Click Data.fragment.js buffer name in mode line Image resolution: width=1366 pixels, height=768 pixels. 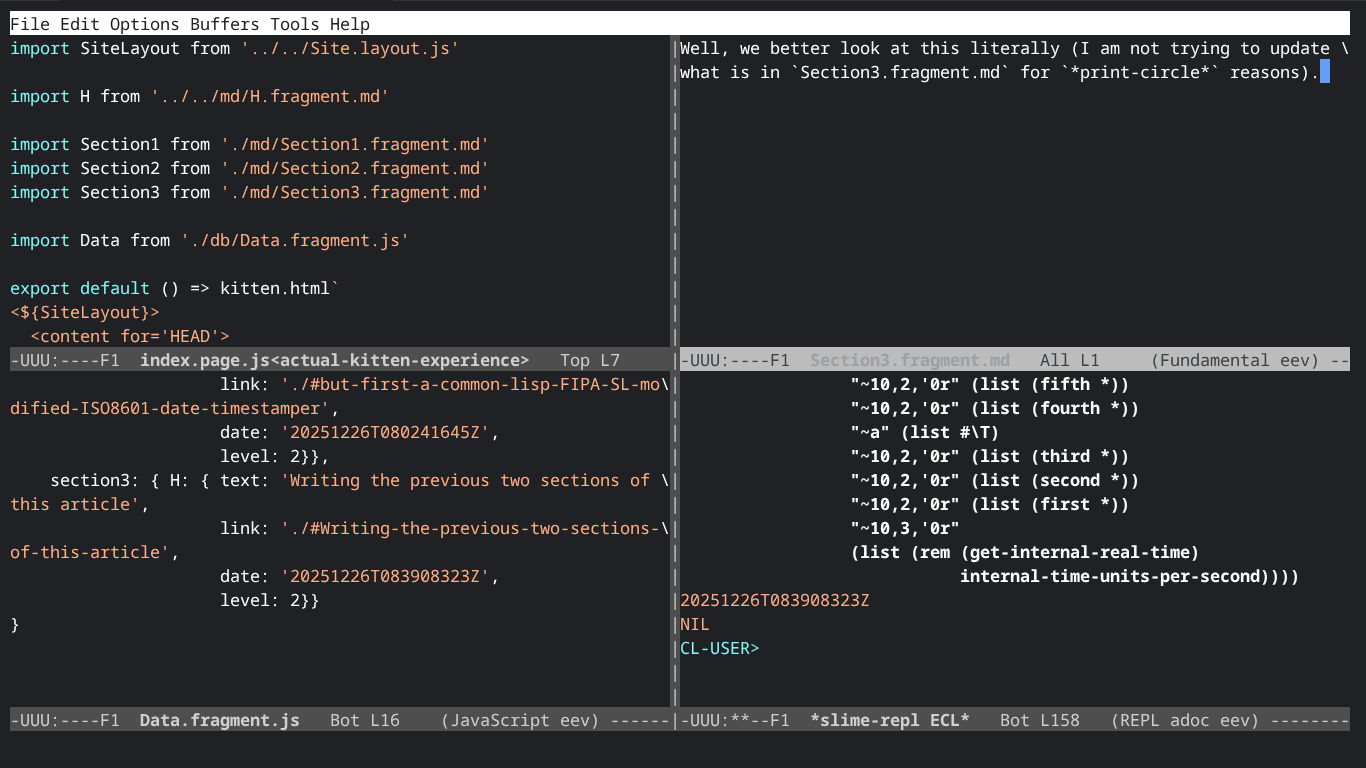[x=219, y=720]
